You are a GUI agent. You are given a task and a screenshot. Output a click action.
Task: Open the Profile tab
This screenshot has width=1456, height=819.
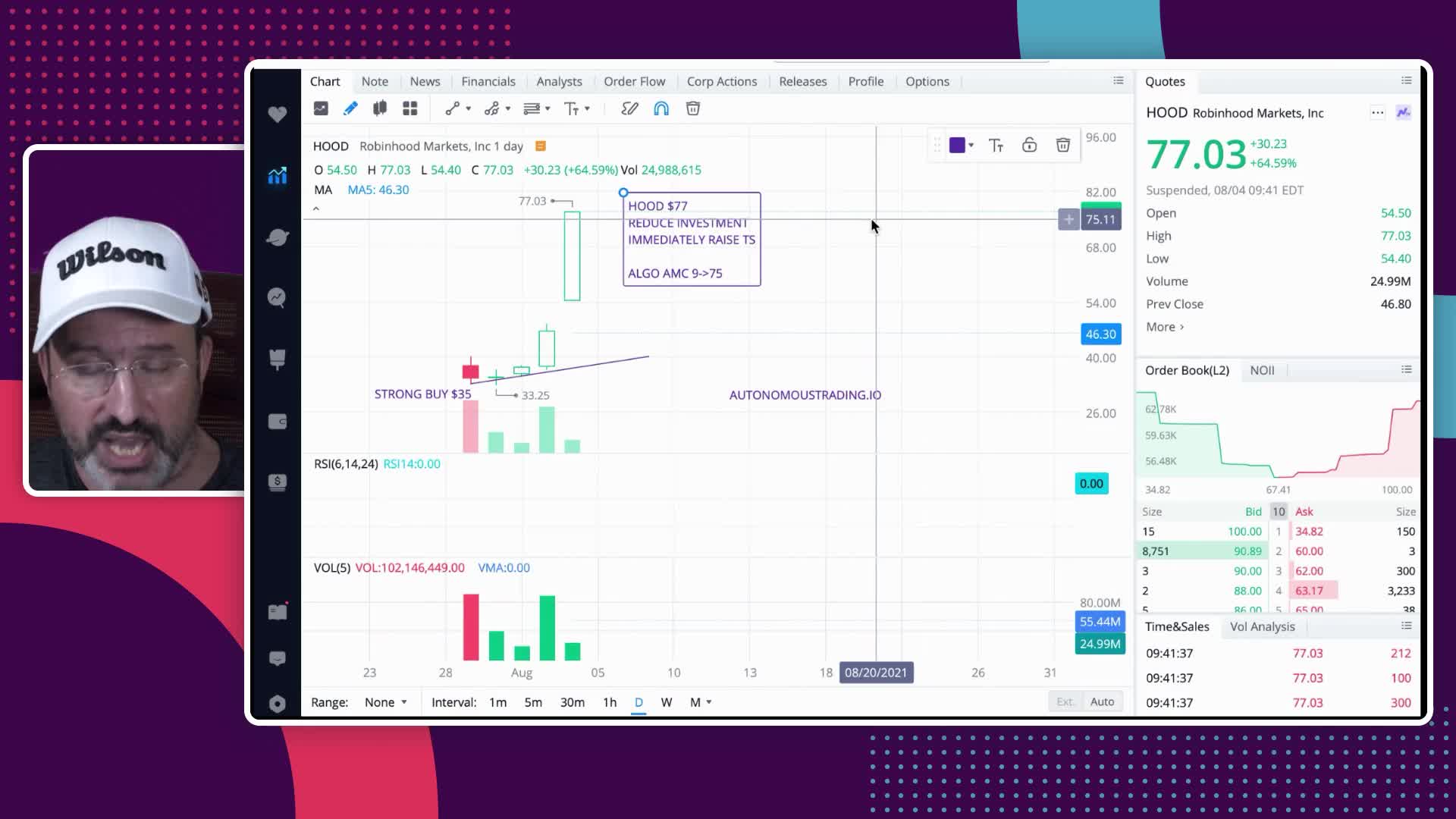865,81
